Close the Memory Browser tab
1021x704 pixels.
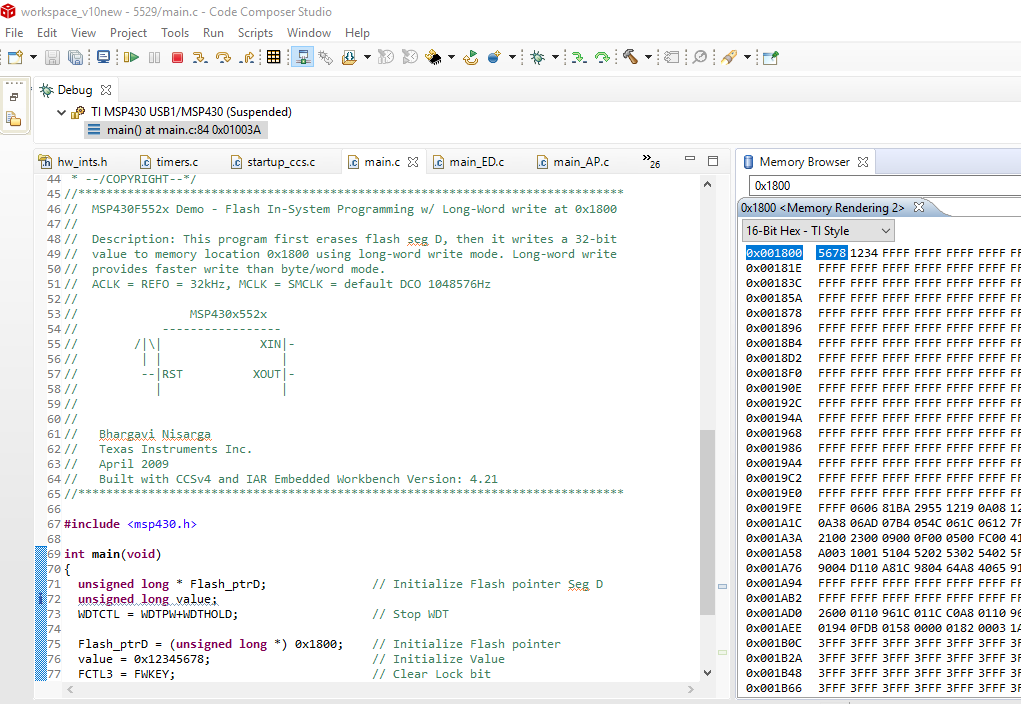click(863, 162)
